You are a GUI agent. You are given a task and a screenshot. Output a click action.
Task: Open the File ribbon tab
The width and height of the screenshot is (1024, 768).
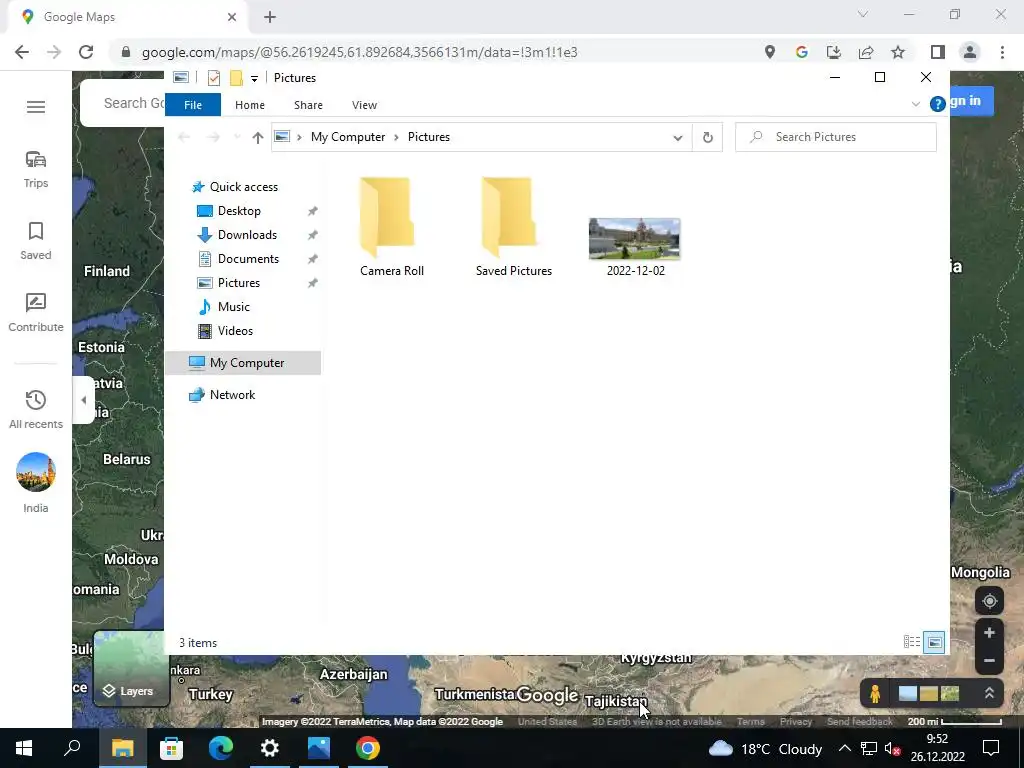point(193,104)
